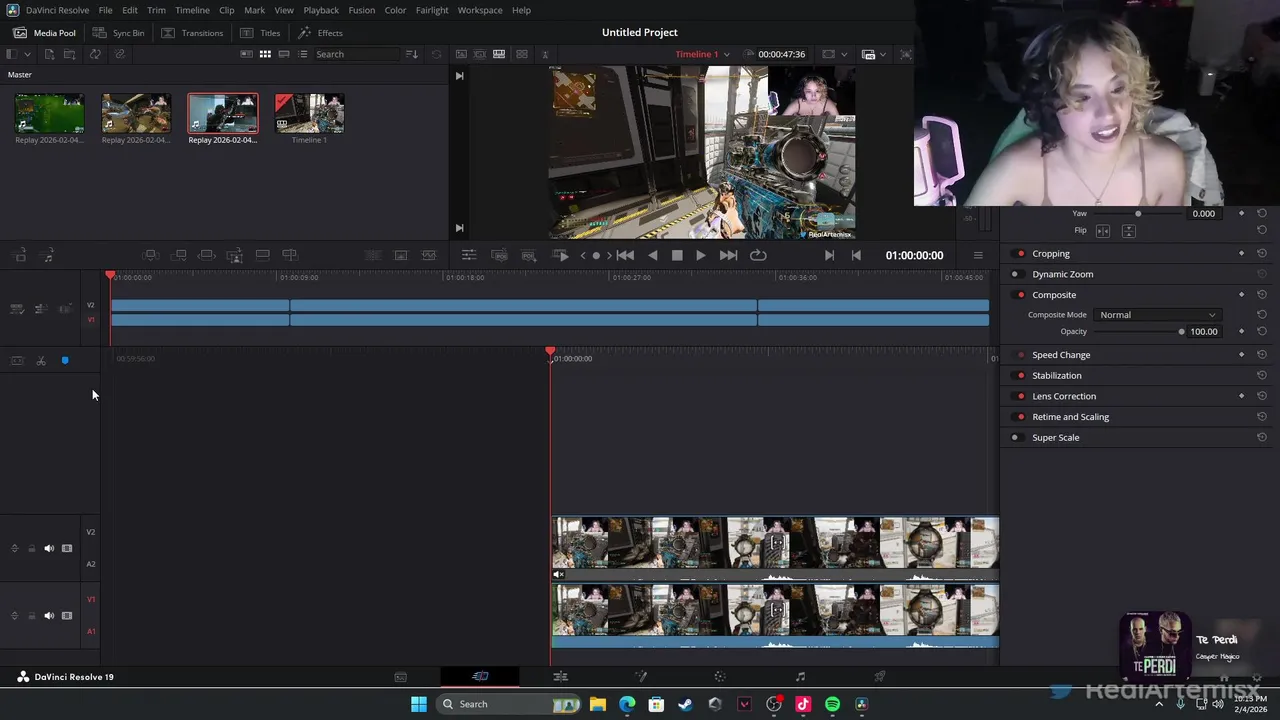Open Steam from the Windows taskbar
The image size is (1280, 720).
click(x=685, y=704)
